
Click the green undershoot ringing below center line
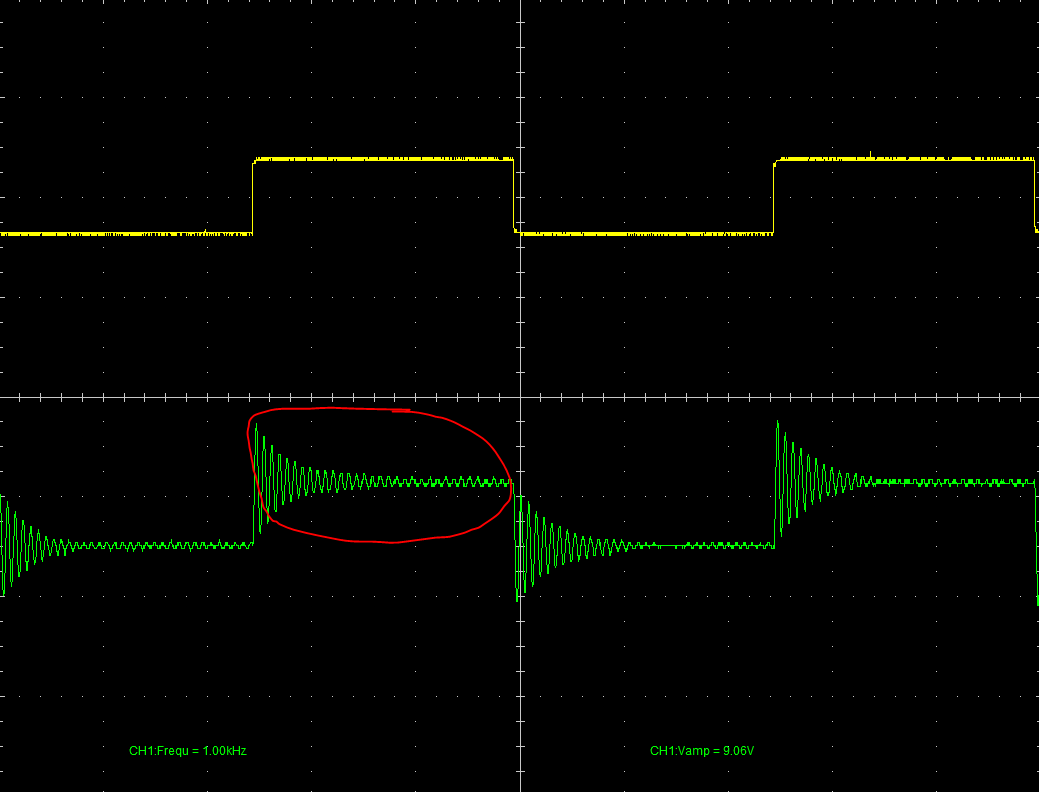coord(518,596)
